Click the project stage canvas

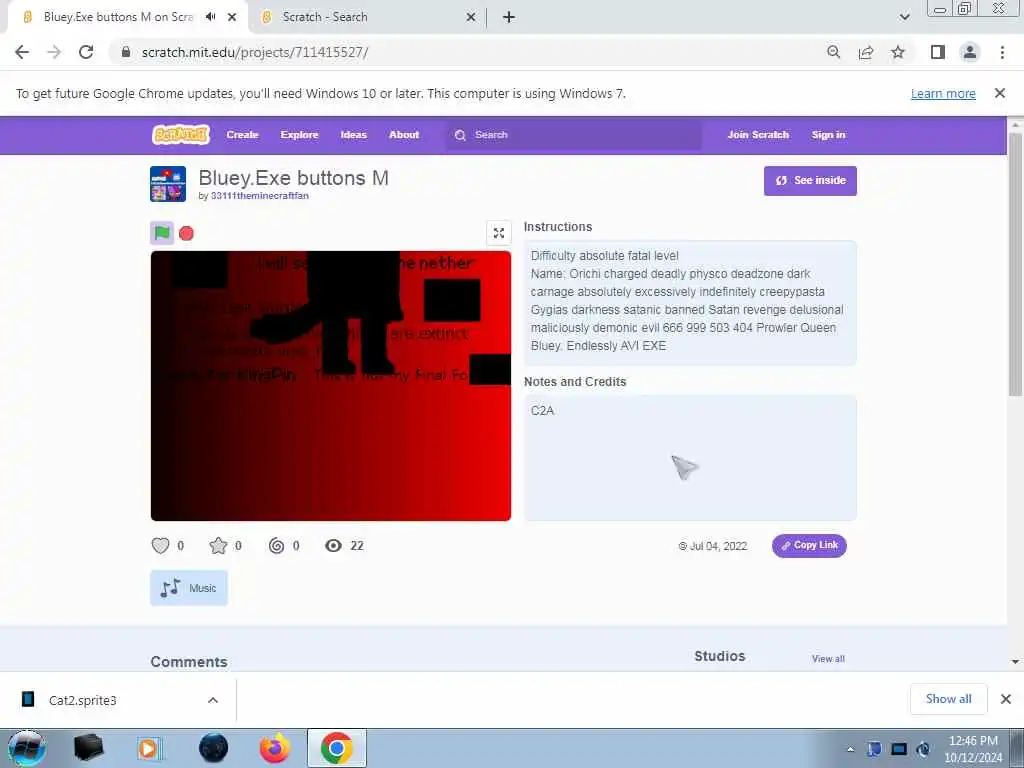[x=331, y=386]
